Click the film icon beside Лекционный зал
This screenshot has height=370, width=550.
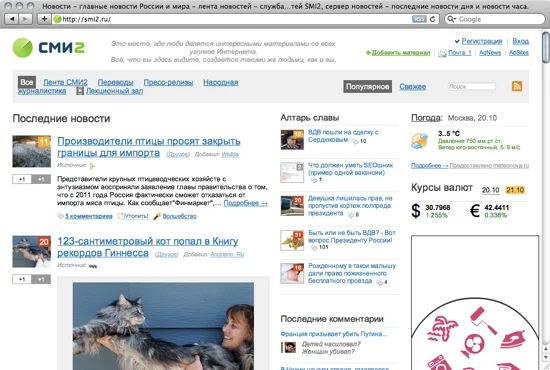coord(80,91)
